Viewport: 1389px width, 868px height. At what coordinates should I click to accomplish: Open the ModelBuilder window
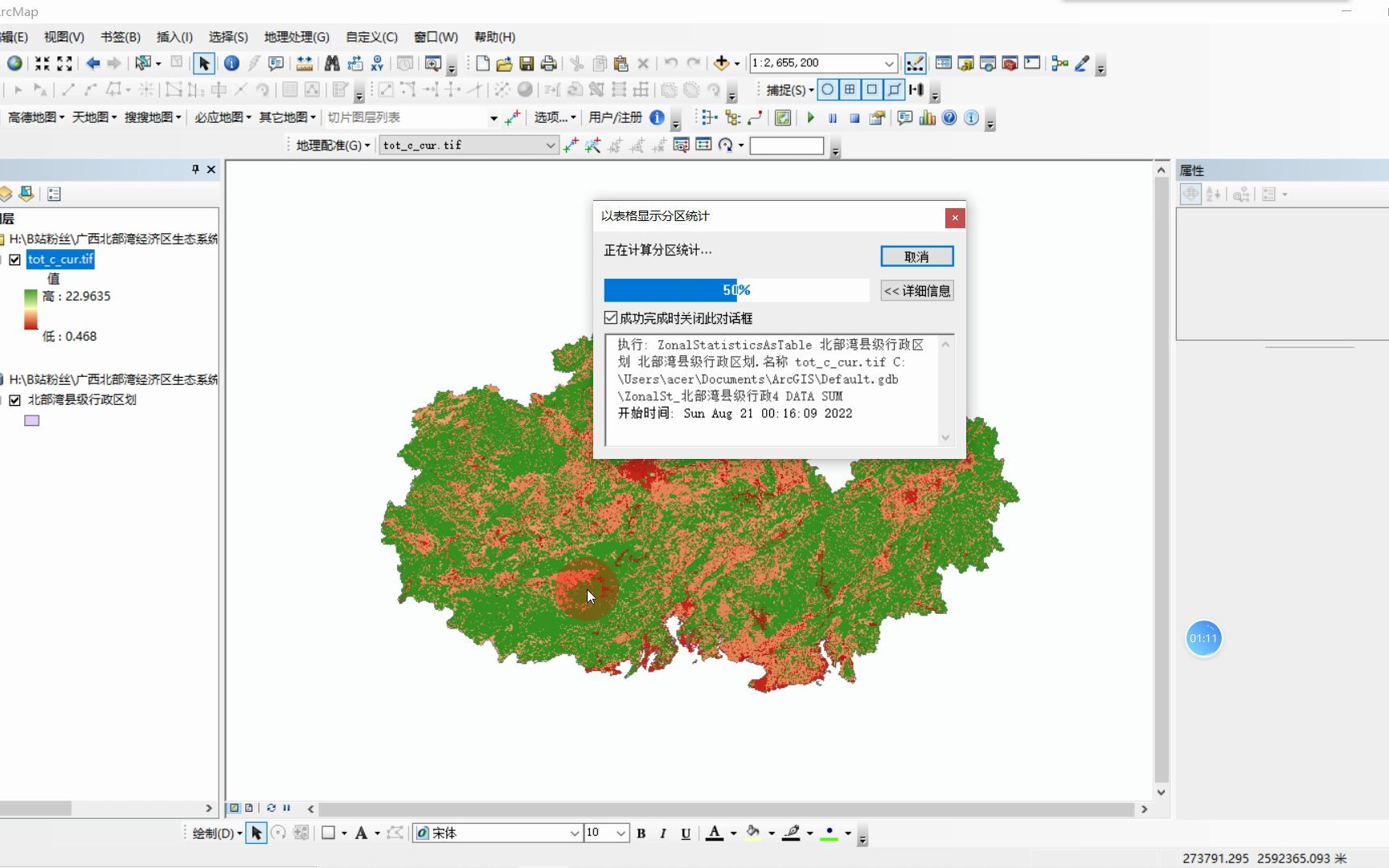pos(1060,63)
